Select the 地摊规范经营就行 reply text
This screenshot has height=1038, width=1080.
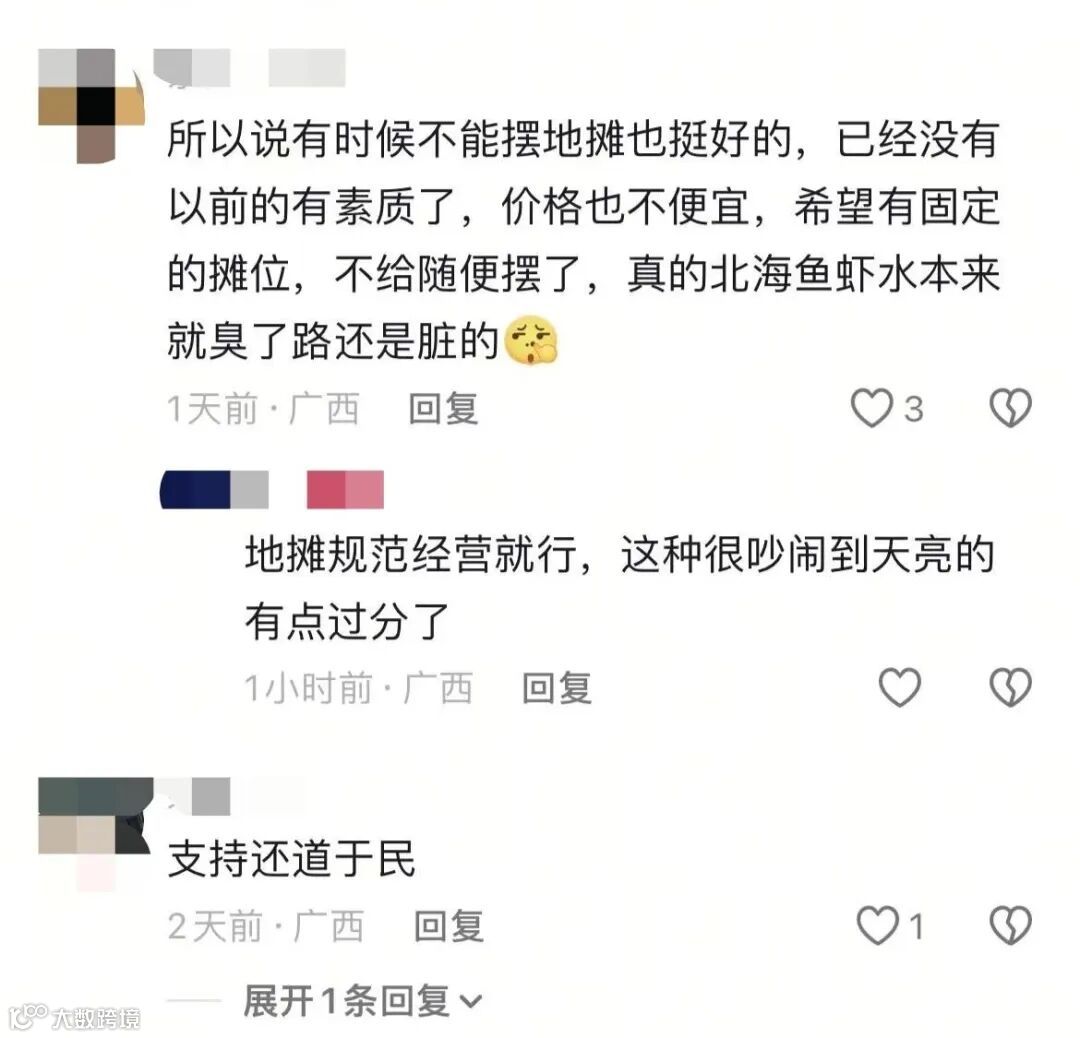tap(619, 588)
